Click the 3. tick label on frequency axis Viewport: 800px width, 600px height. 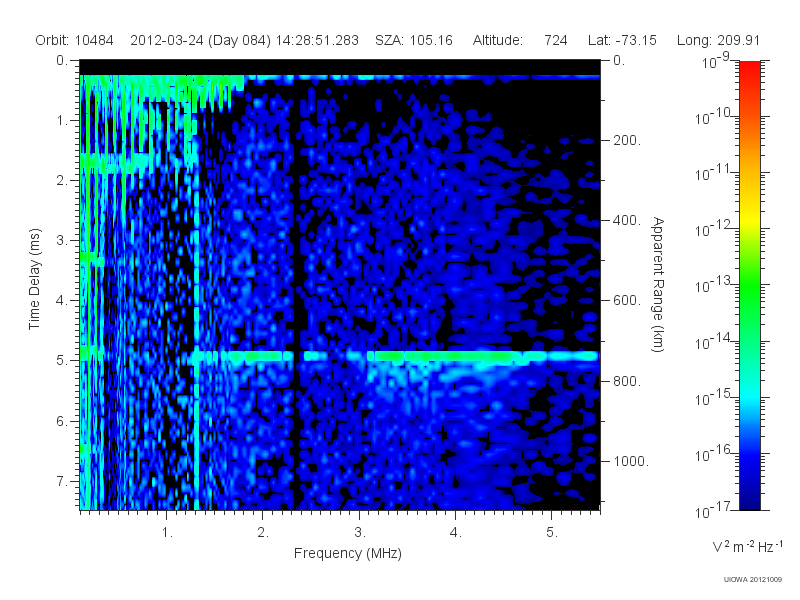click(360, 533)
